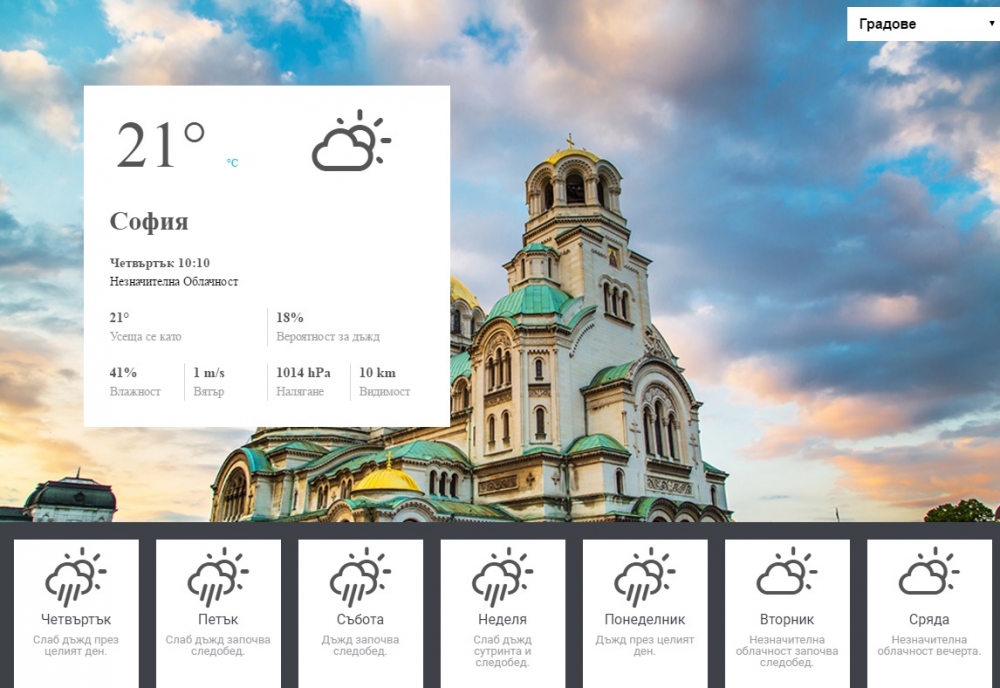Click the rain icon for Неделя

(x=502, y=576)
